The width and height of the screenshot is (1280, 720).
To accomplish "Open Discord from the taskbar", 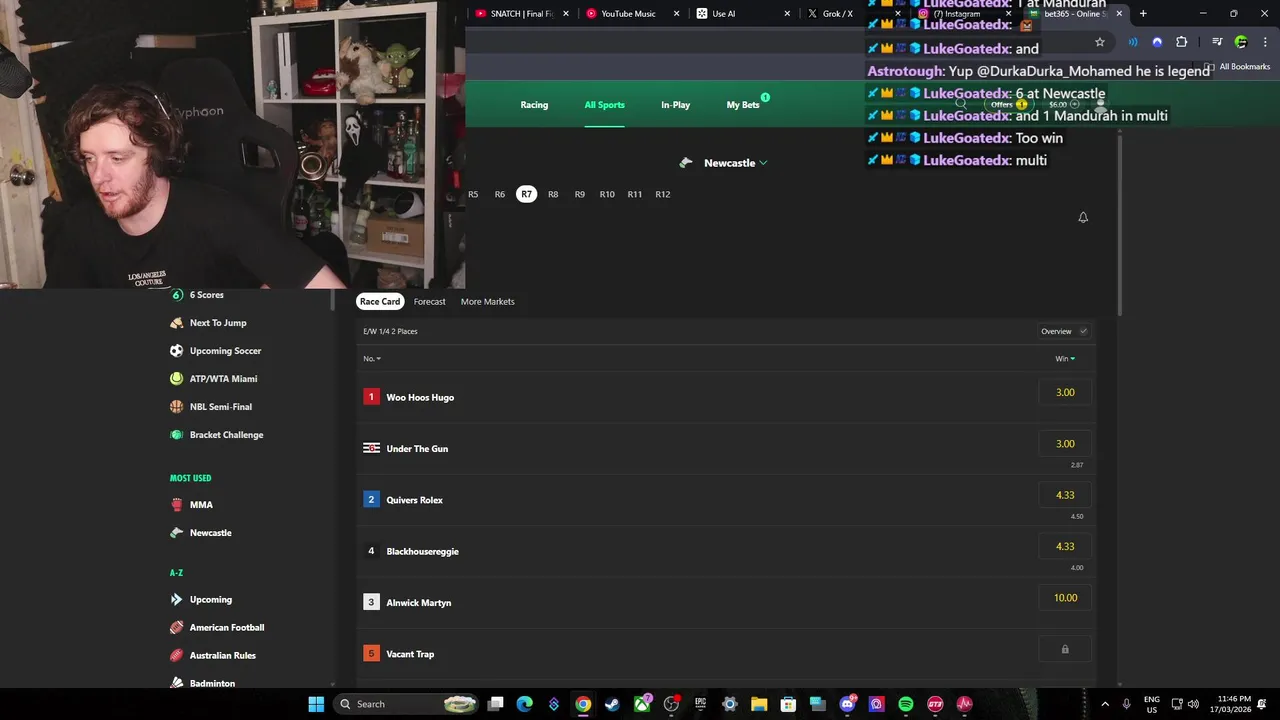I will click(847, 704).
